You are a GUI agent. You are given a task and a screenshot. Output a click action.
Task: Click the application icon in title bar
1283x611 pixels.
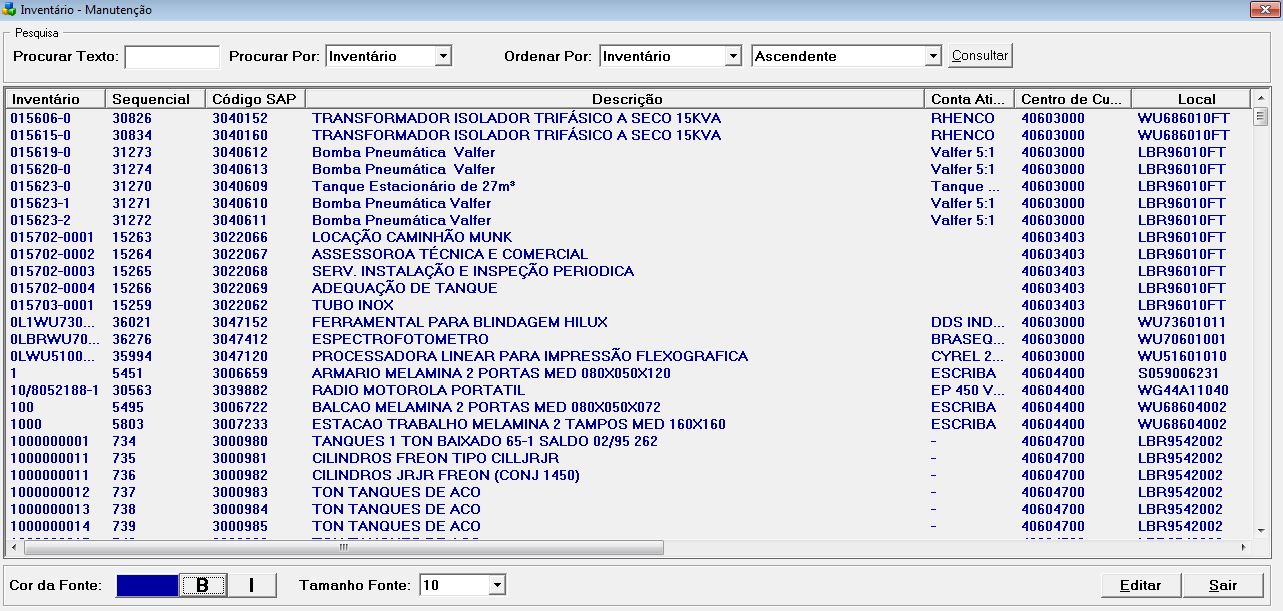[10, 9]
